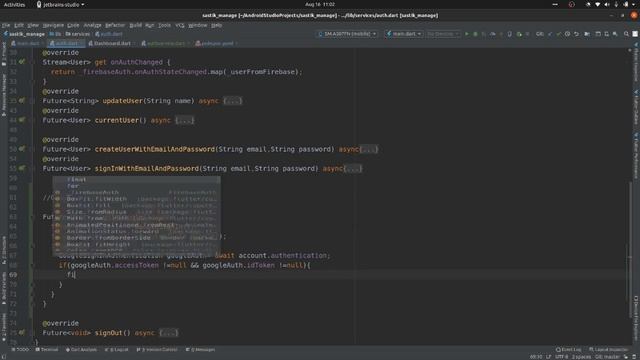Place cursor after 'fi' on line 69
This screenshot has width=640, height=360.
[76, 275]
